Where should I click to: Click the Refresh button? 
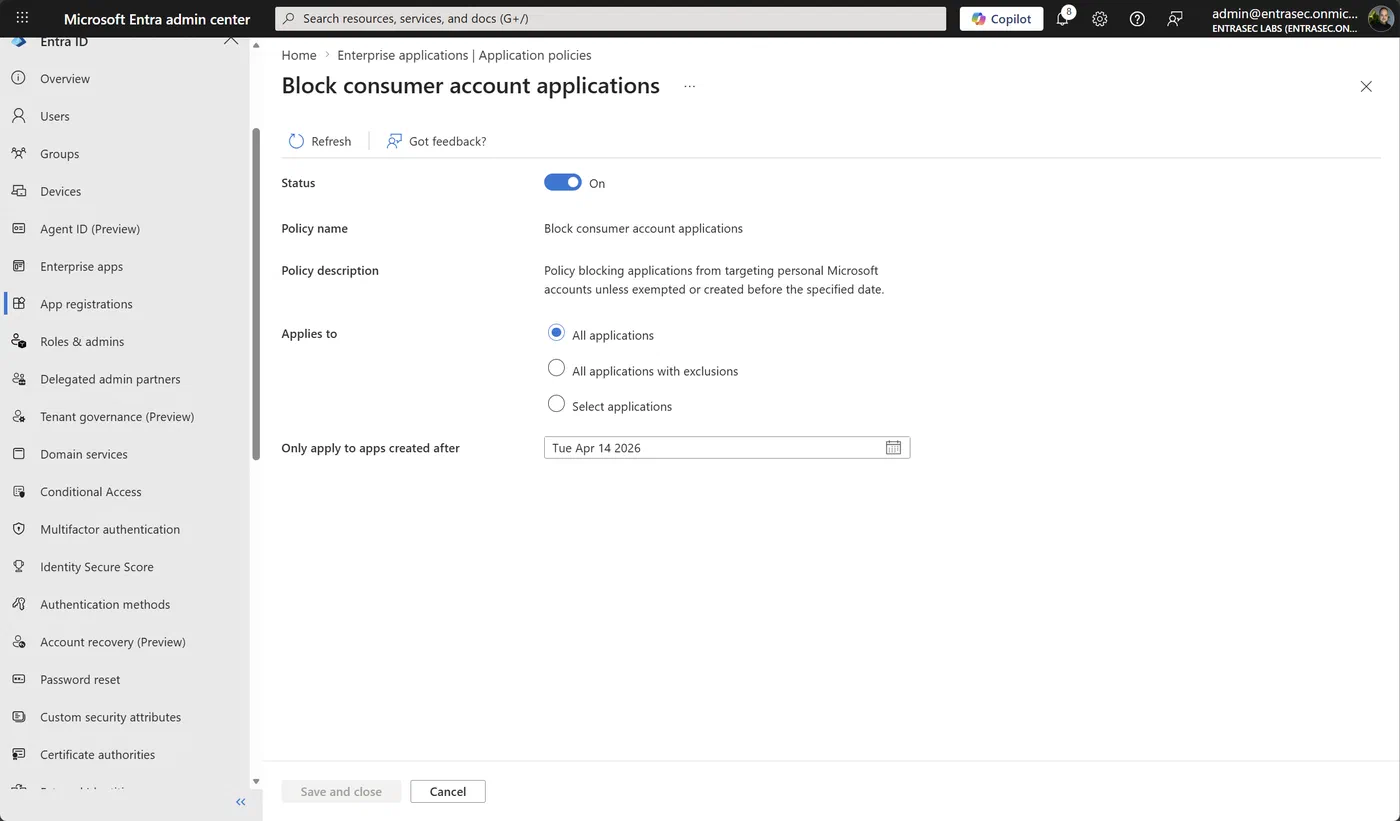point(320,141)
